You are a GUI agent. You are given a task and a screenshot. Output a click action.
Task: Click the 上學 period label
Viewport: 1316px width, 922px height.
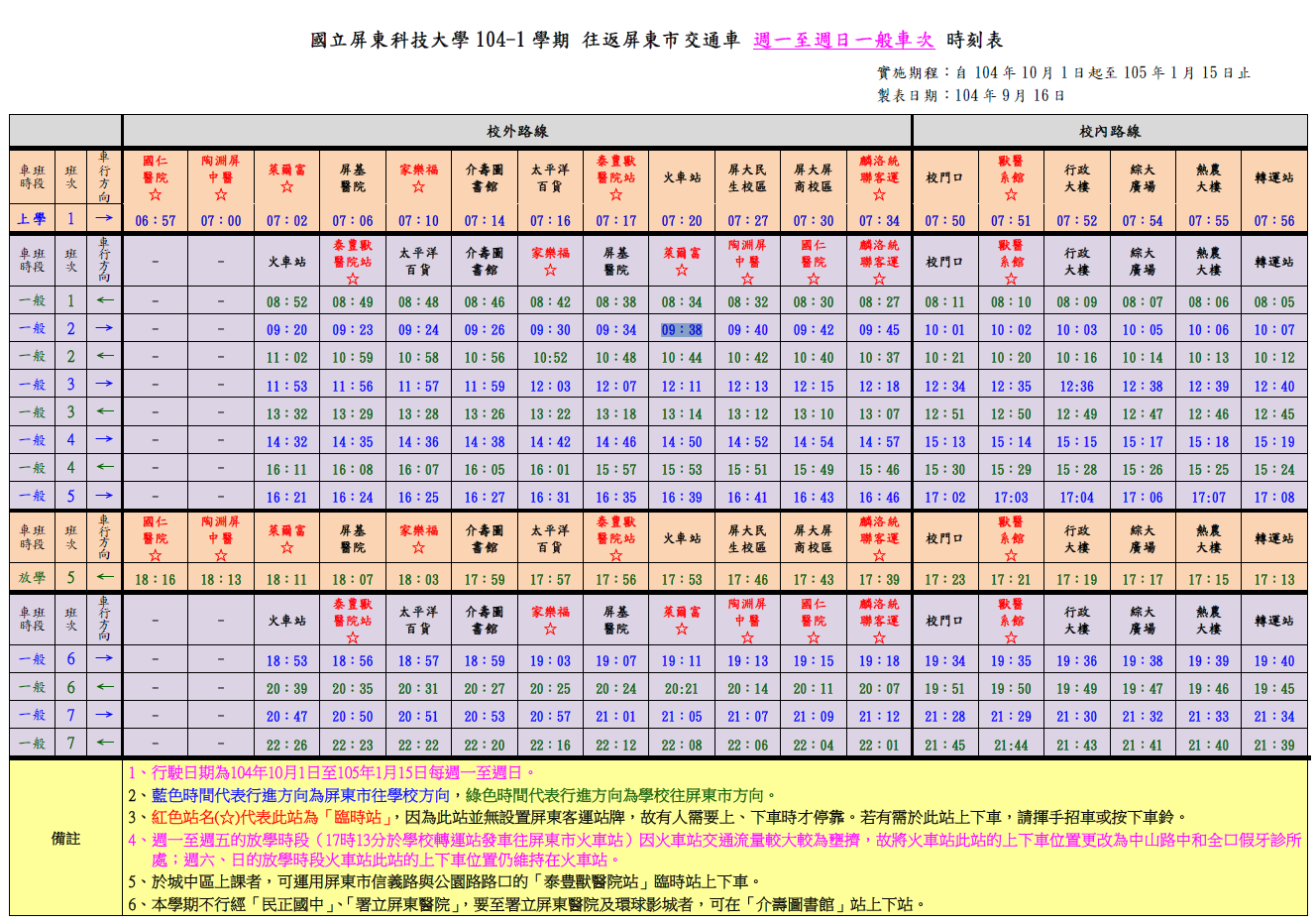click(32, 219)
